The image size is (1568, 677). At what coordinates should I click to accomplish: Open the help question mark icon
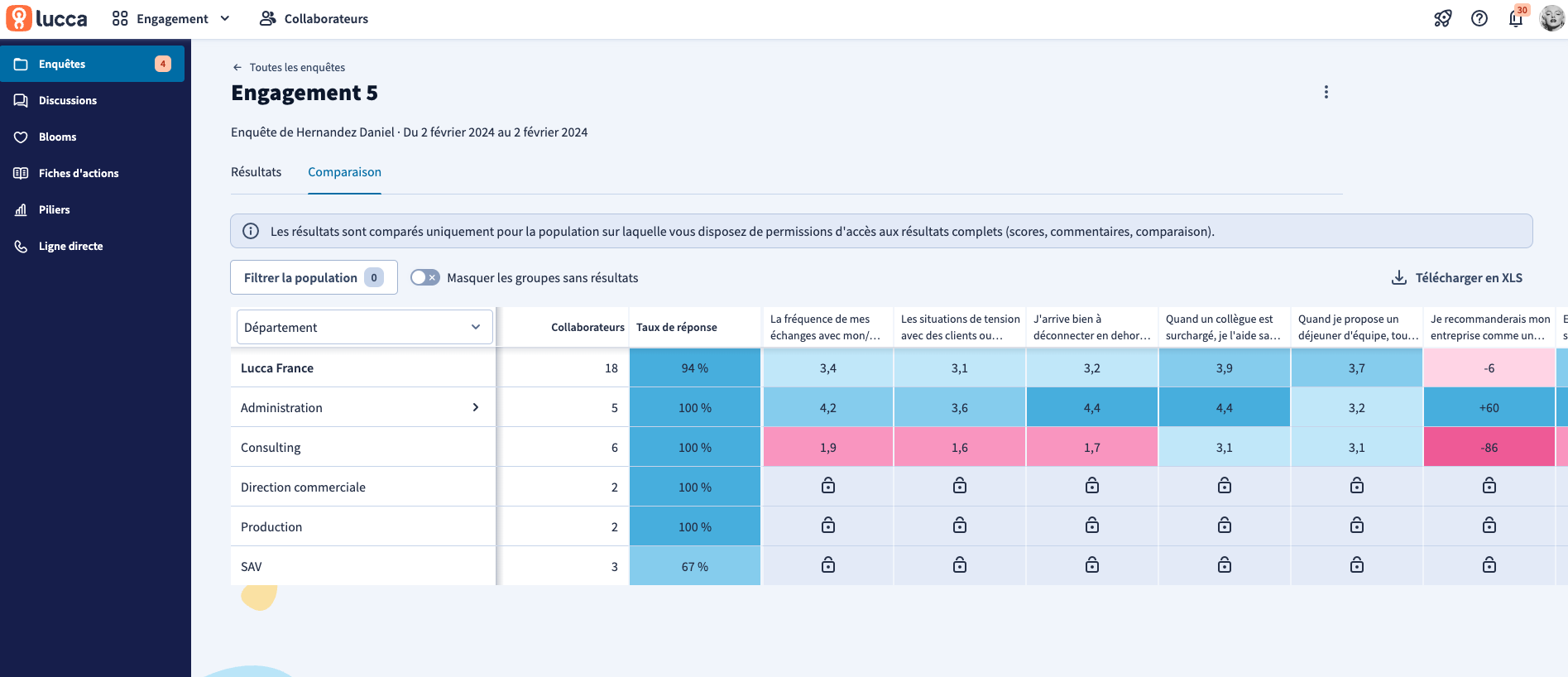pyautogui.click(x=1479, y=18)
